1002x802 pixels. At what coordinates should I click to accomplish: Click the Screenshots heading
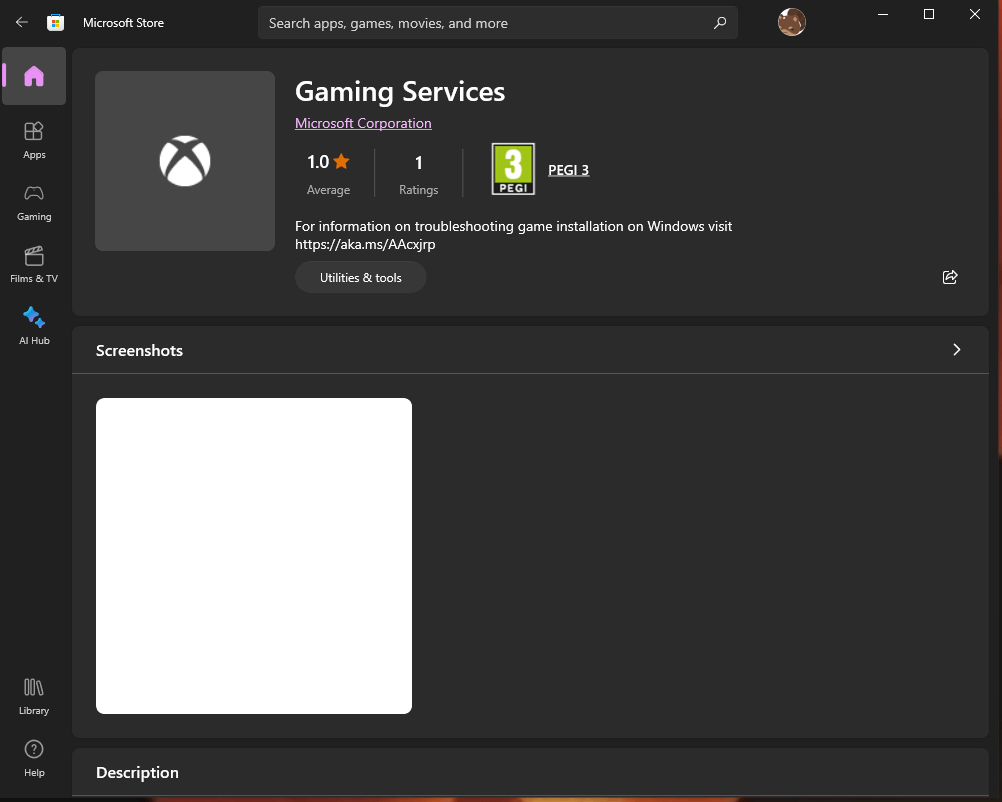point(139,350)
